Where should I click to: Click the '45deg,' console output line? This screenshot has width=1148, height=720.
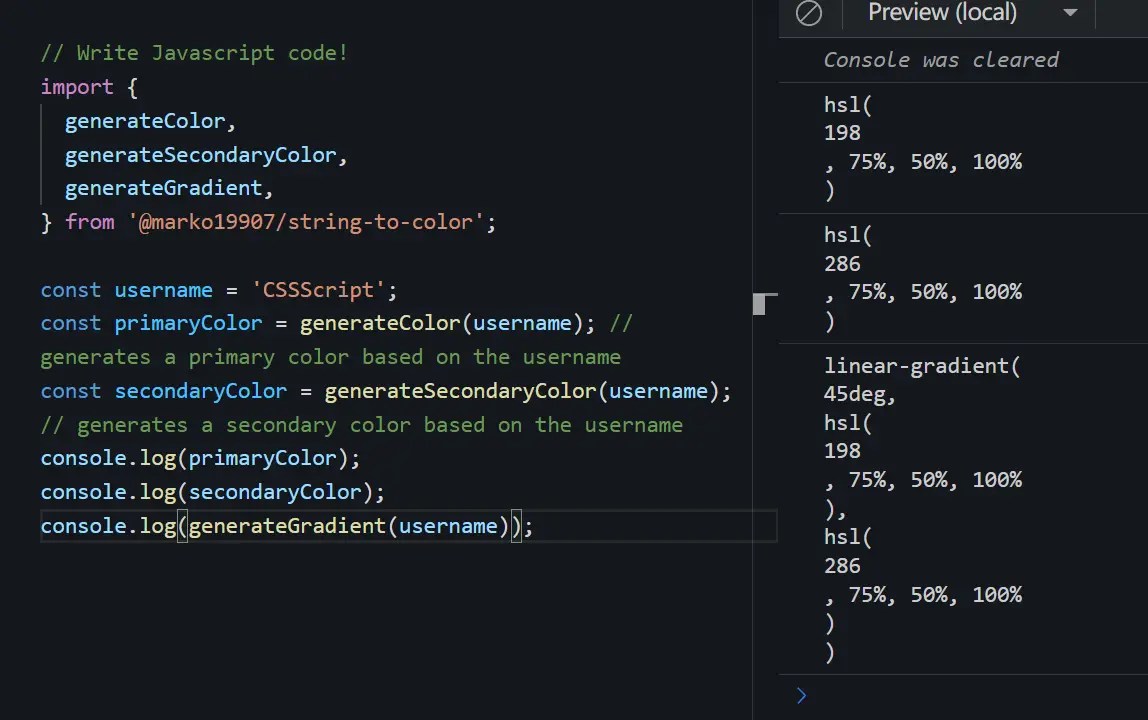pyautogui.click(x=860, y=394)
